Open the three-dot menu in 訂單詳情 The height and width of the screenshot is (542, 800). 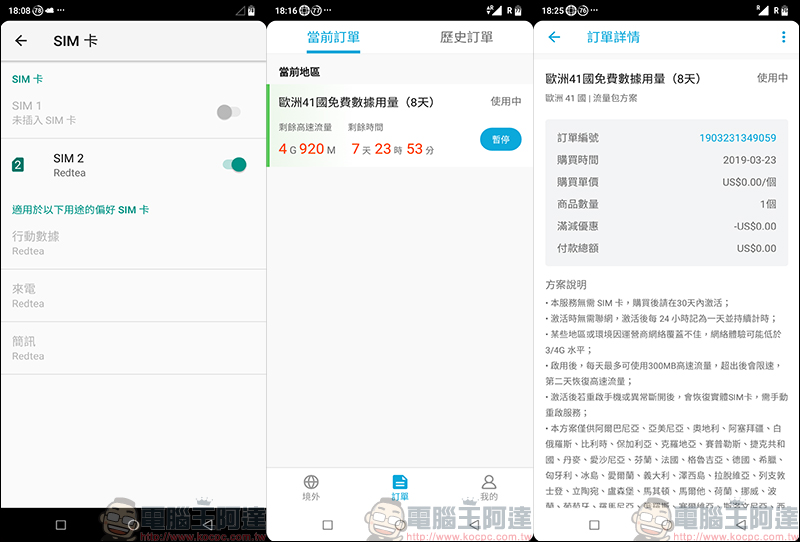(x=783, y=37)
